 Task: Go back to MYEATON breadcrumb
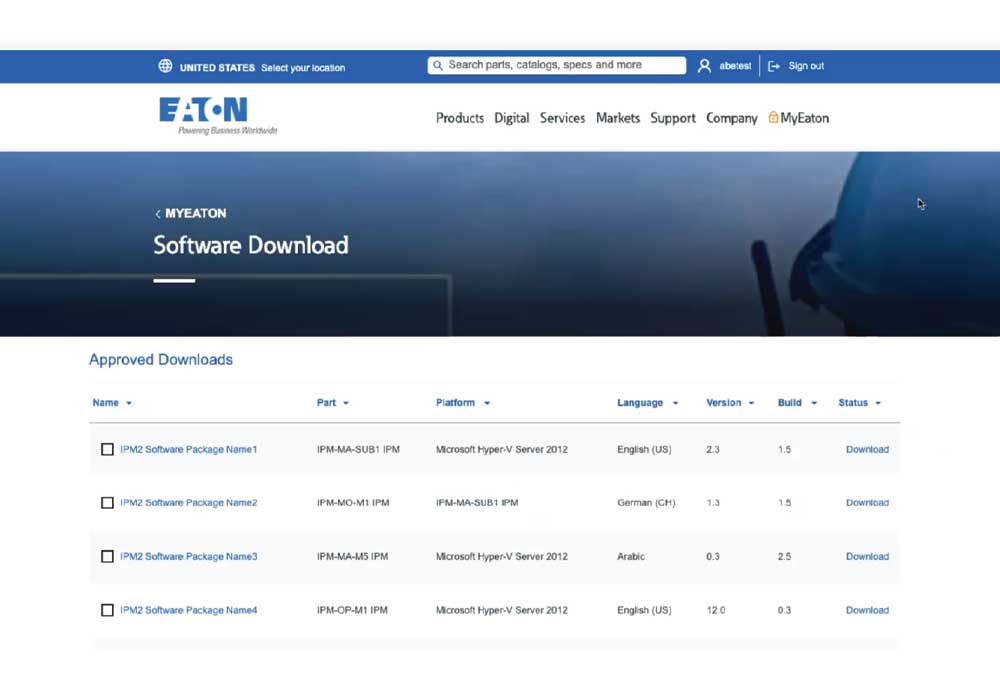tap(195, 214)
